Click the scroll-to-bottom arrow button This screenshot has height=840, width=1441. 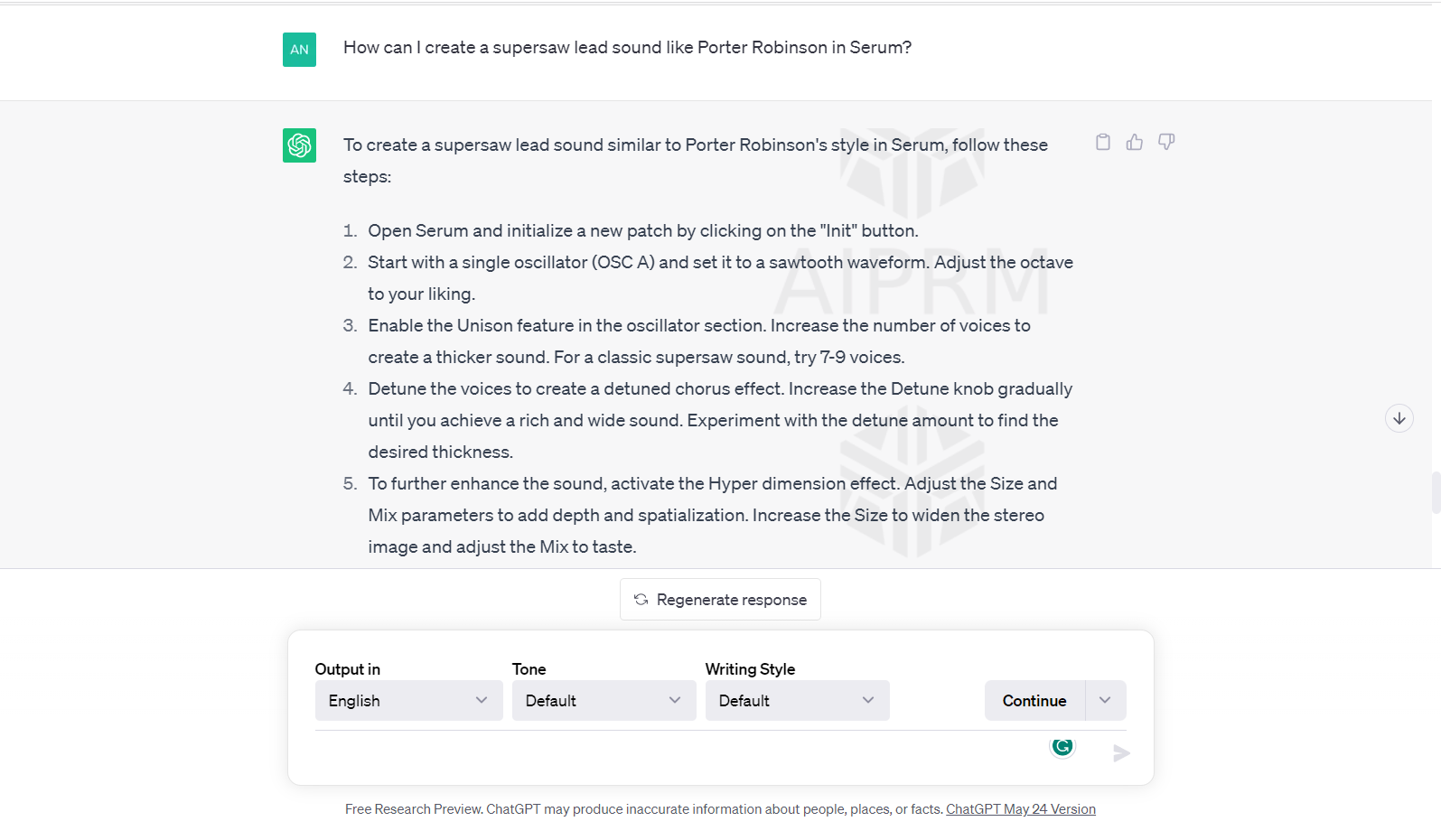1399,418
